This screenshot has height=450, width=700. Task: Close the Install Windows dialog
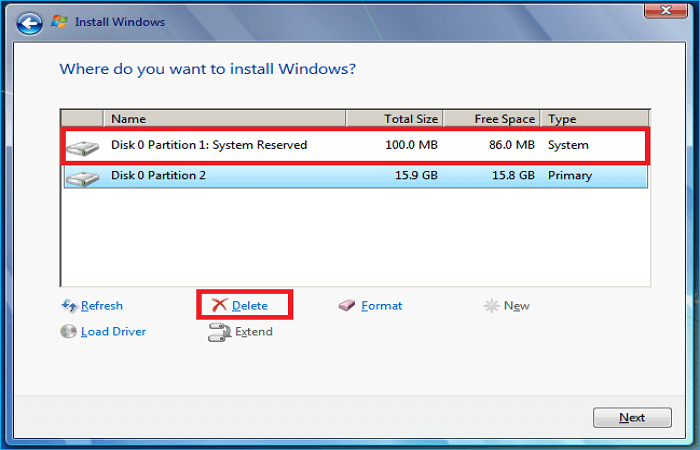point(660,13)
